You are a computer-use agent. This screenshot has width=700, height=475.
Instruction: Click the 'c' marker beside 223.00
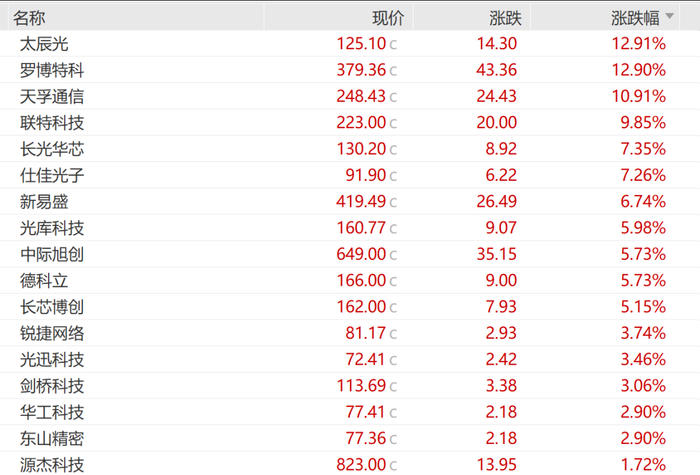point(393,123)
